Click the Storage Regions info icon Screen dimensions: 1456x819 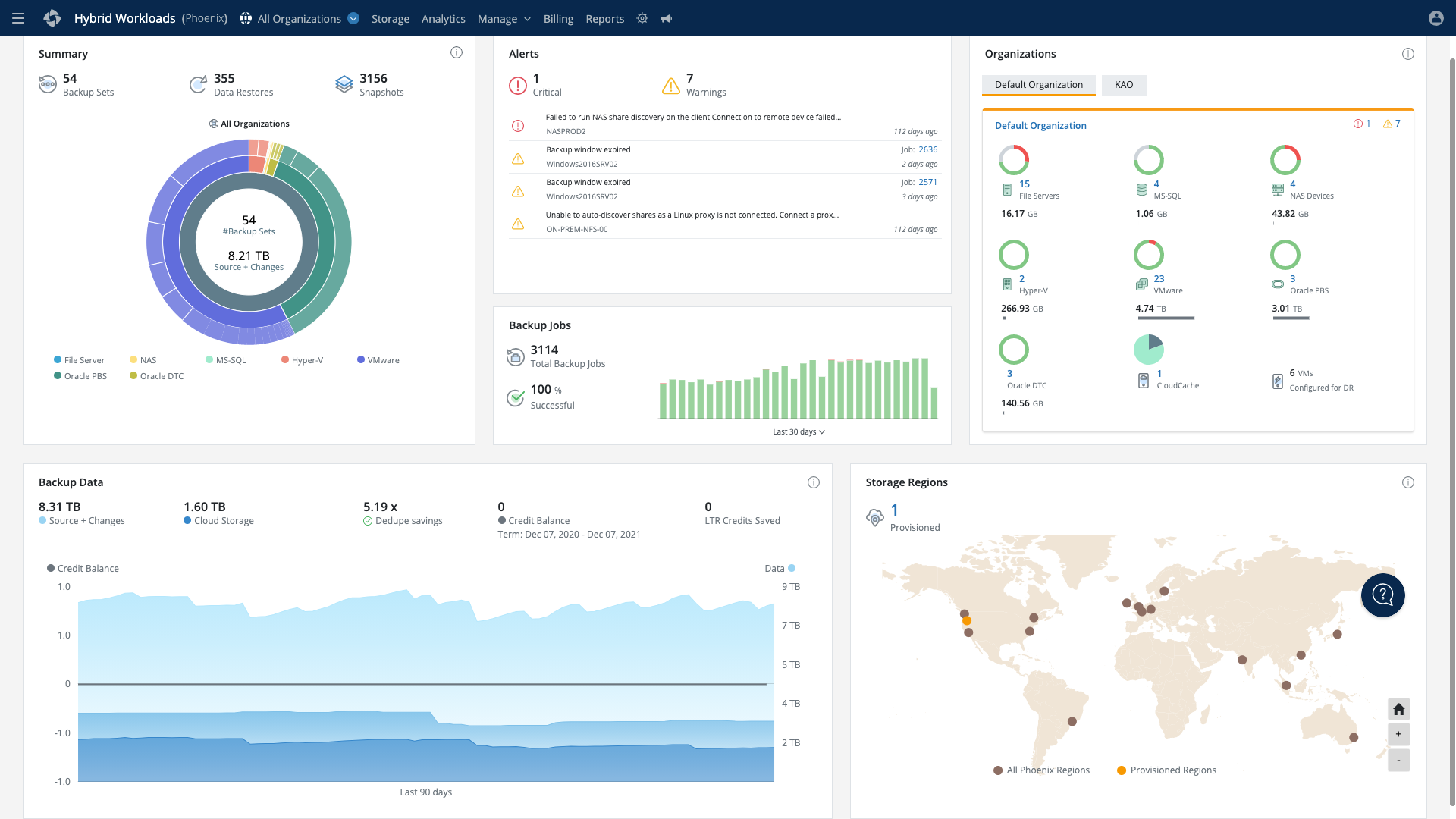coord(1407,482)
